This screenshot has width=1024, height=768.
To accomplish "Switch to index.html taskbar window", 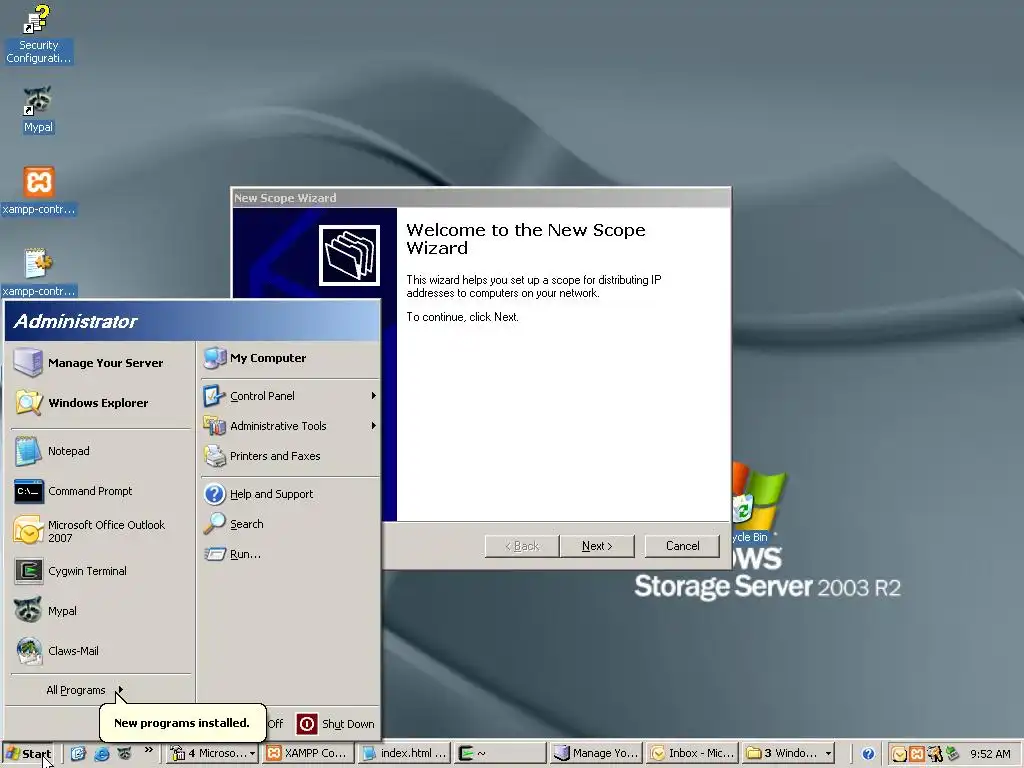I will [x=404, y=753].
